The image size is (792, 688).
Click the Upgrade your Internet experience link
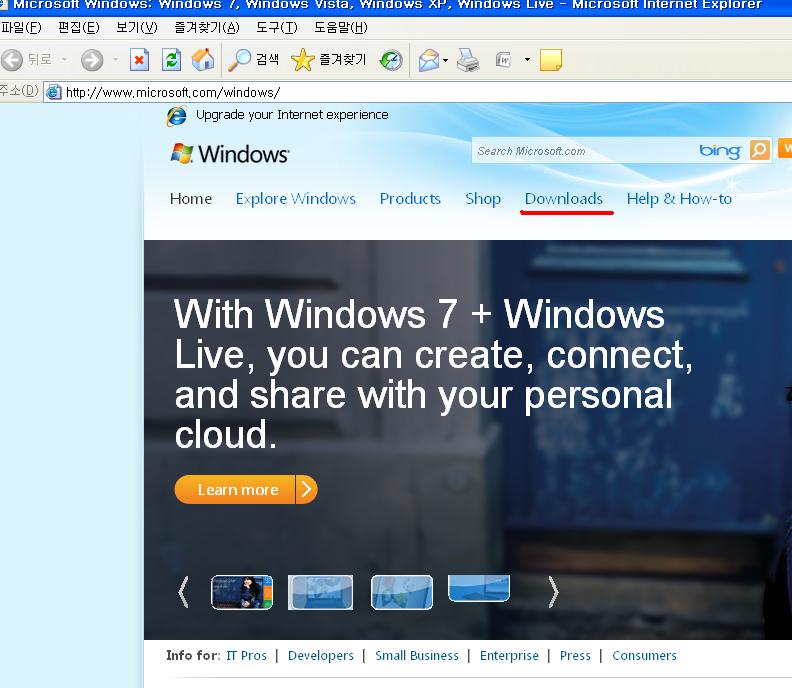pos(292,115)
